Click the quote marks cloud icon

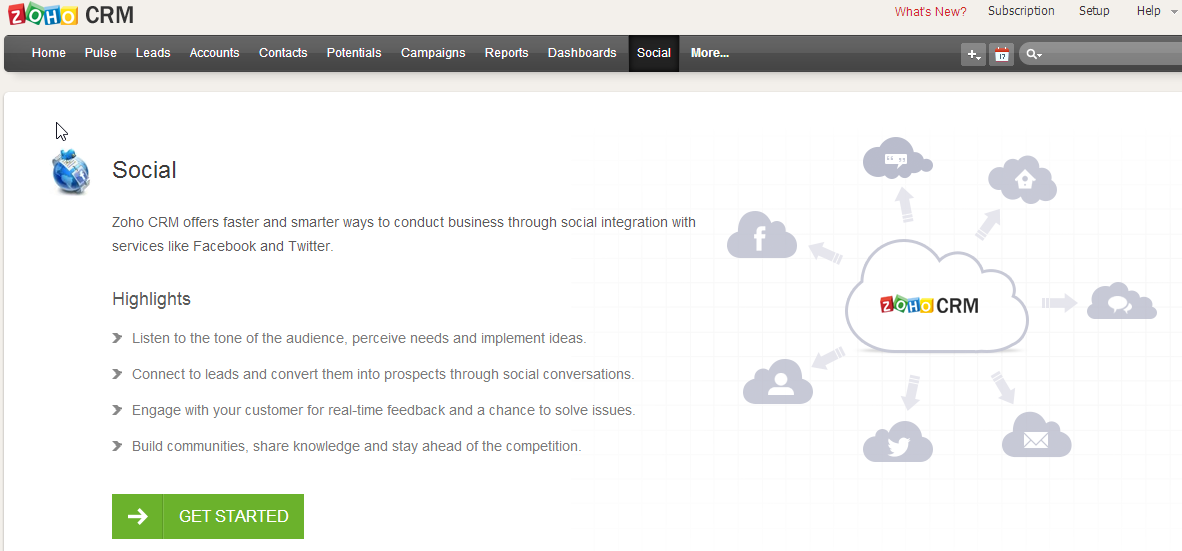pos(897,158)
